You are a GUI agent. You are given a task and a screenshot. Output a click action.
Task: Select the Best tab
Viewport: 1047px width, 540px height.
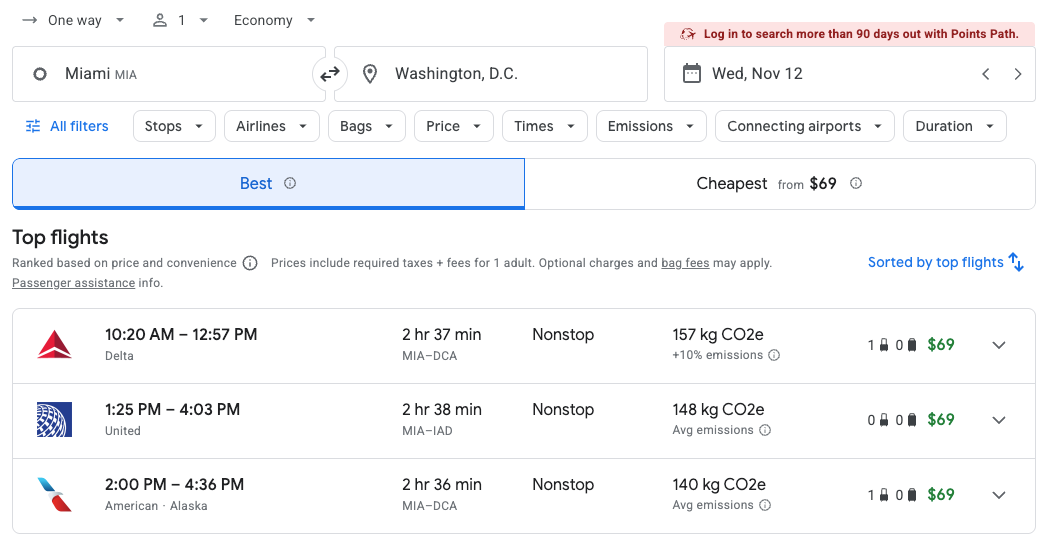pos(268,184)
